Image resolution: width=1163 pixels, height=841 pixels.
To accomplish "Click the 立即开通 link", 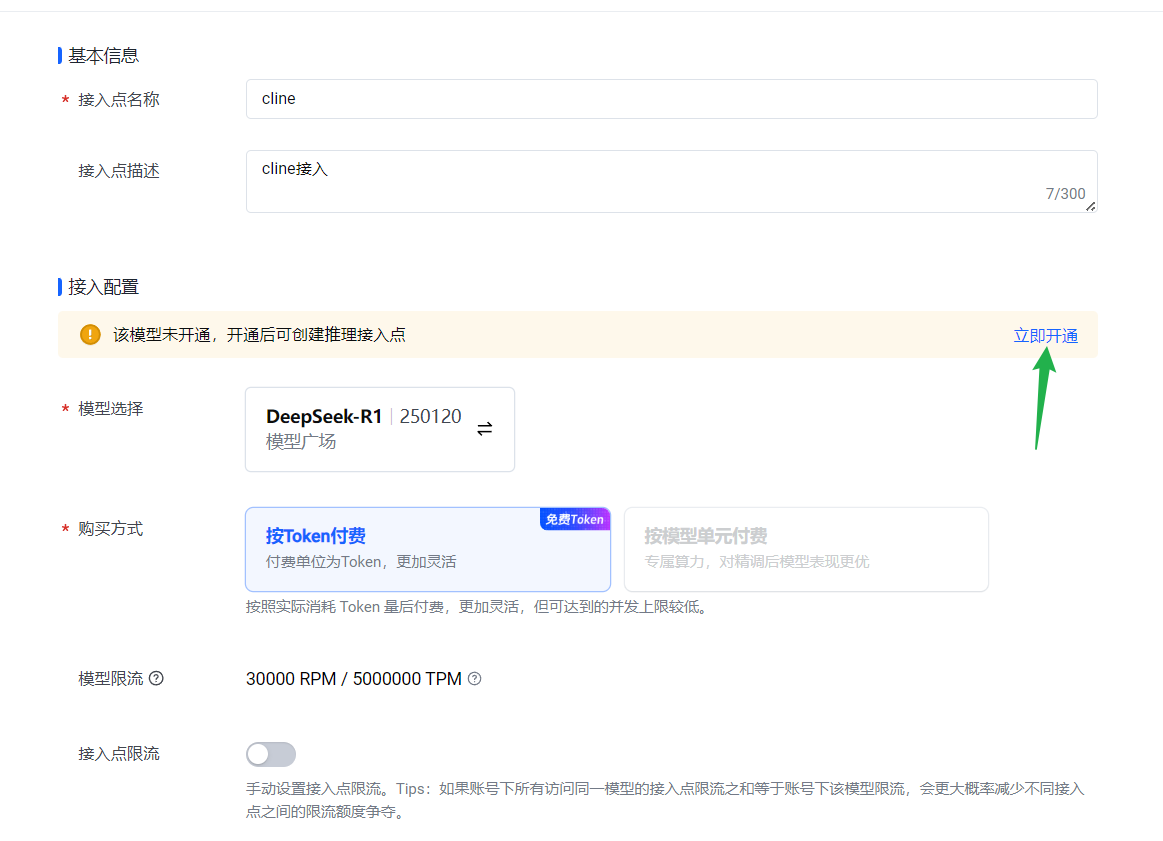I will pyautogui.click(x=1045, y=336).
